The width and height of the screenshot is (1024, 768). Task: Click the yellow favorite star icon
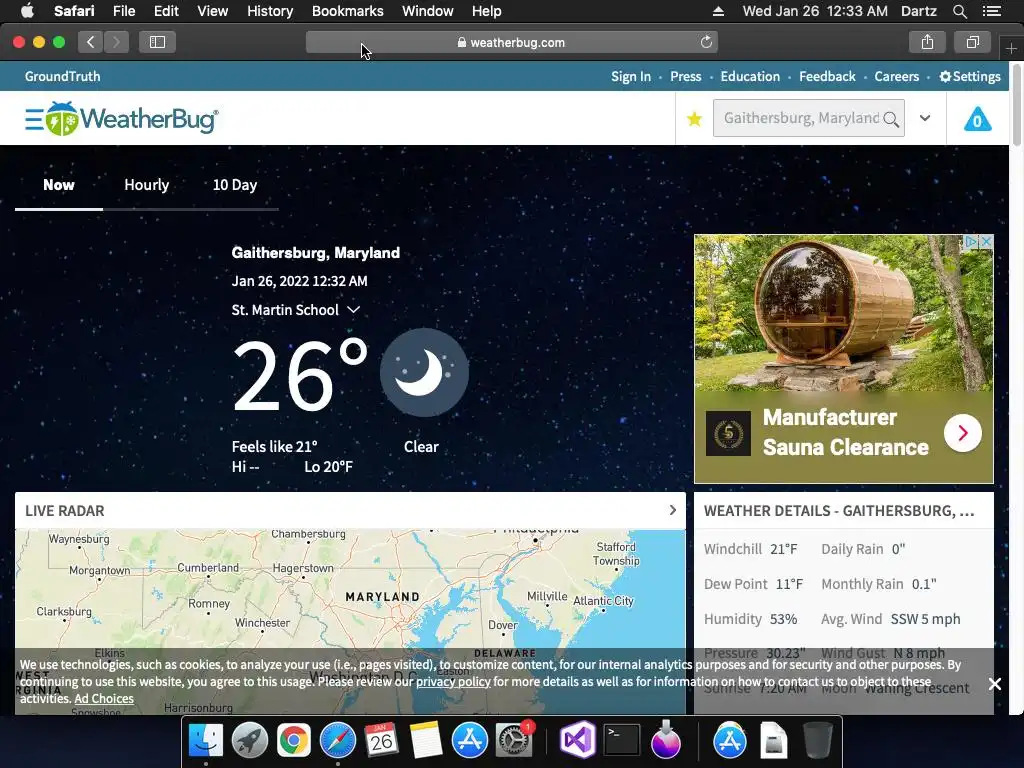[694, 119]
